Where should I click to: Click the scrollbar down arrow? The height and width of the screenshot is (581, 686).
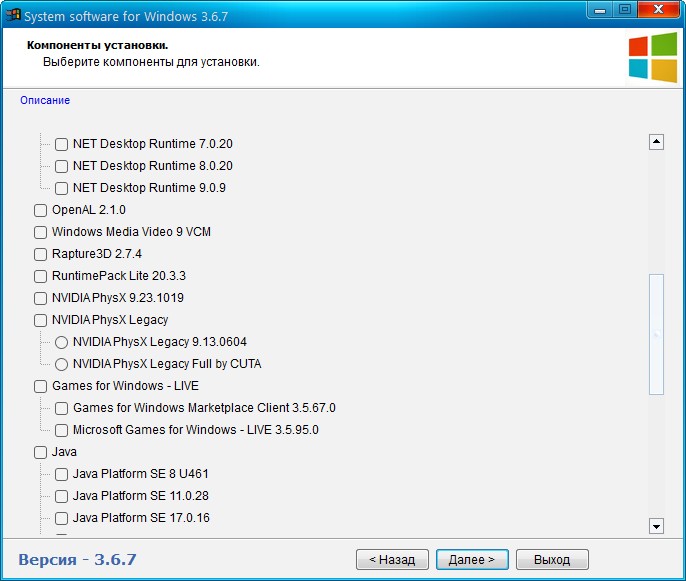[656, 526]
